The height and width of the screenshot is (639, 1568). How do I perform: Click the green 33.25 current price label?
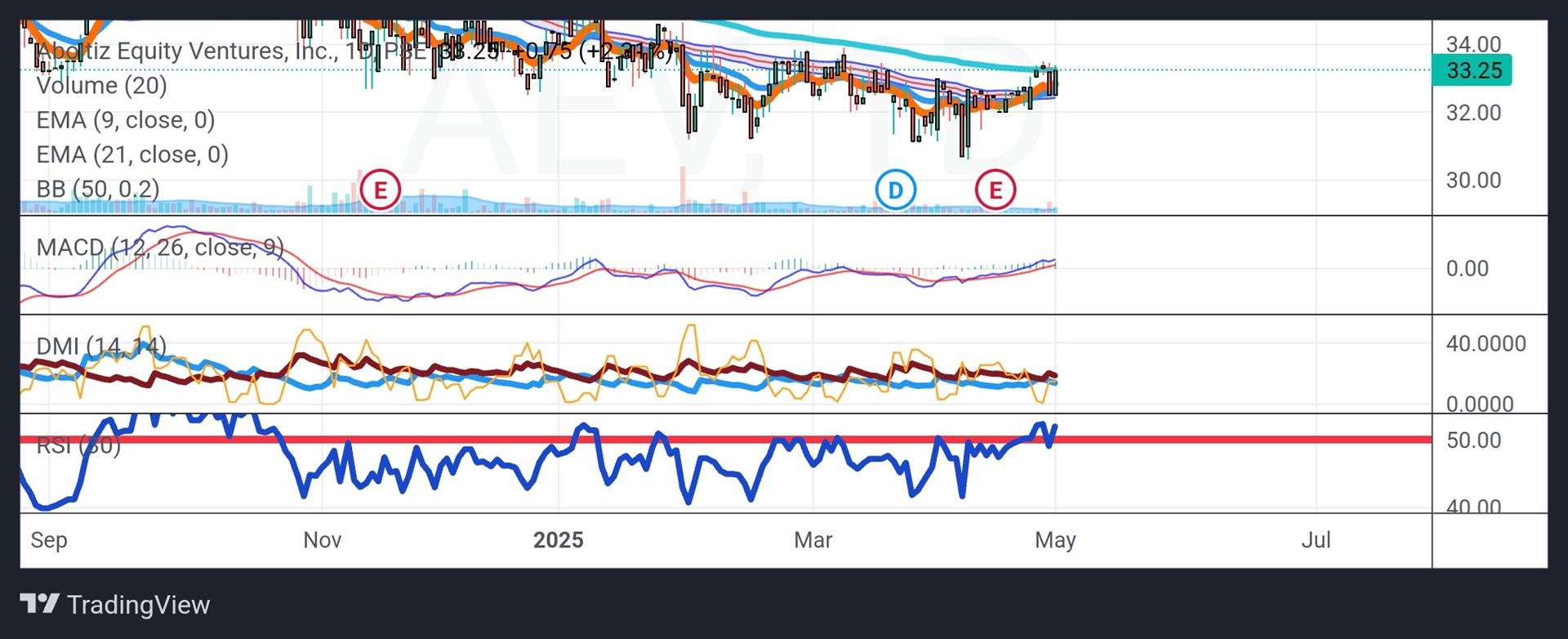pos(1472,70)
